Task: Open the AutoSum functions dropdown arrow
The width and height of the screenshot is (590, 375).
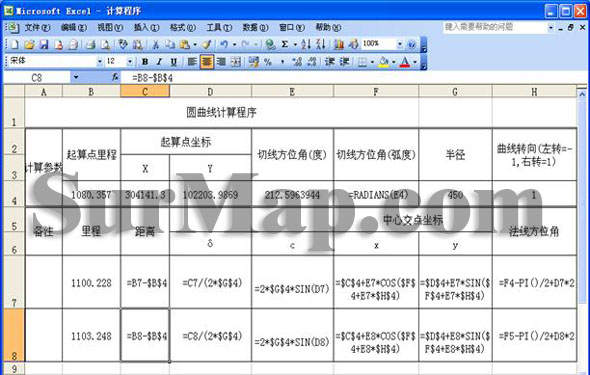Action: pos(295,44)
